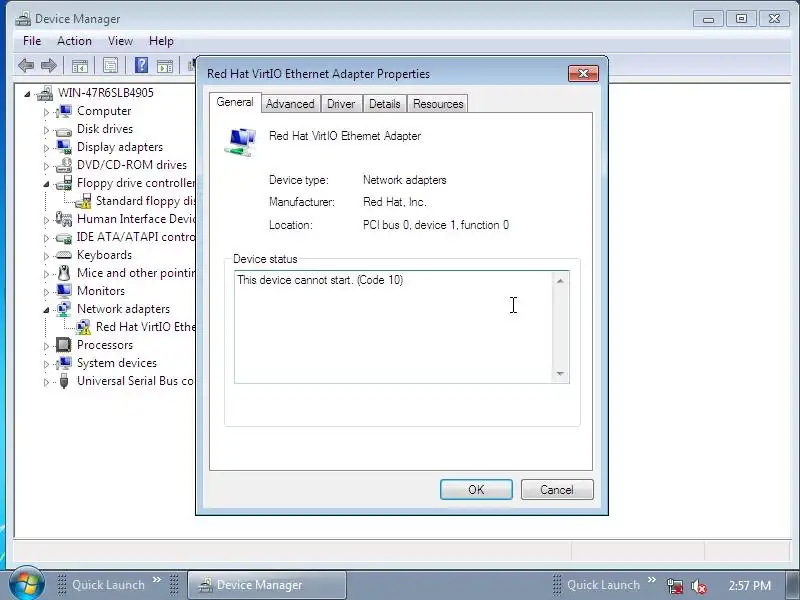Click the large network adapter icon in dialog

pos(240,141)
